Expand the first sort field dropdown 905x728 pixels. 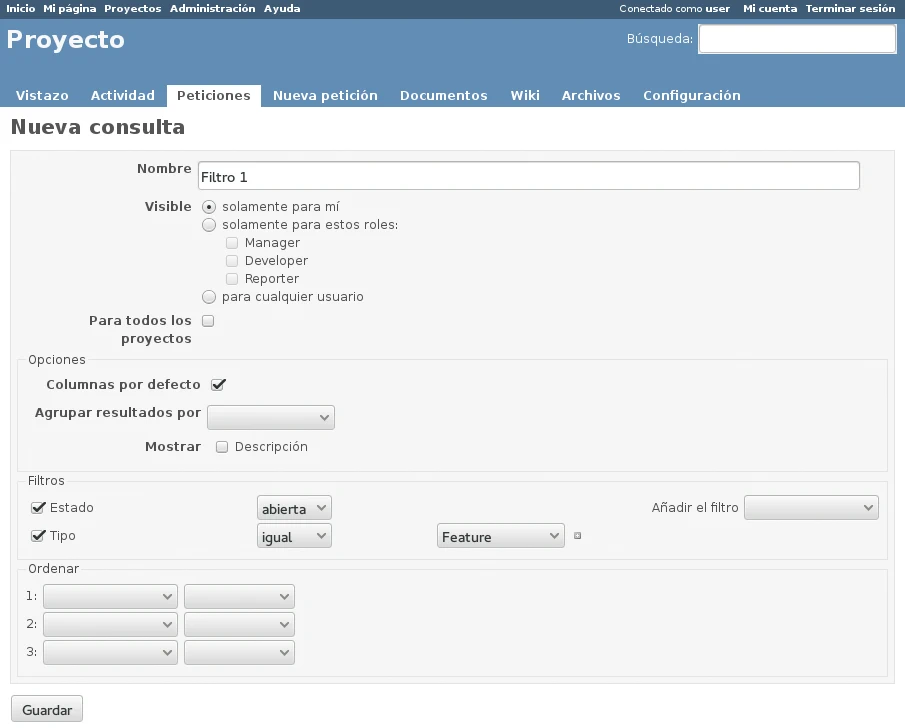110,596
